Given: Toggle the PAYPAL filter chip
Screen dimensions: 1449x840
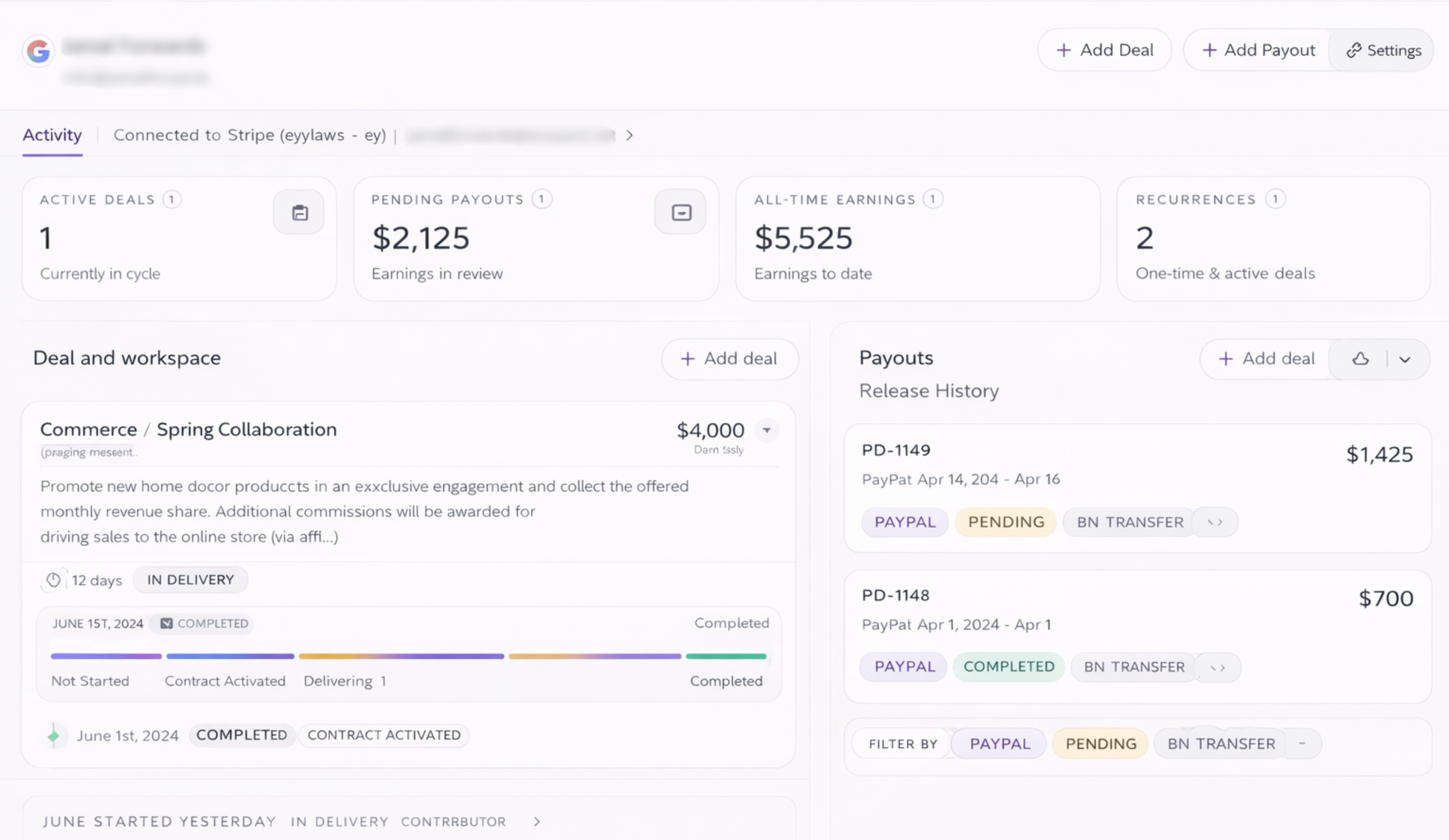Looking at the screenshot, I should point(999,744).
